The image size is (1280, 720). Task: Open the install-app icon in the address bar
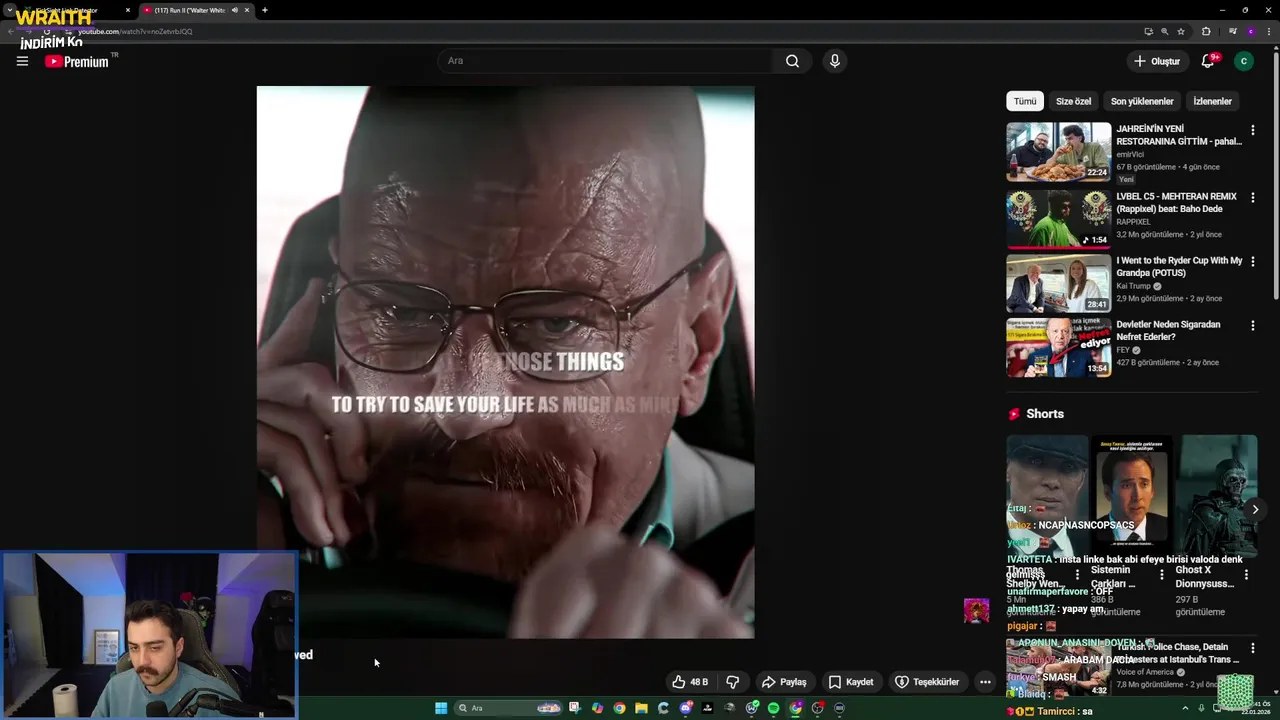coord(1148,31)
